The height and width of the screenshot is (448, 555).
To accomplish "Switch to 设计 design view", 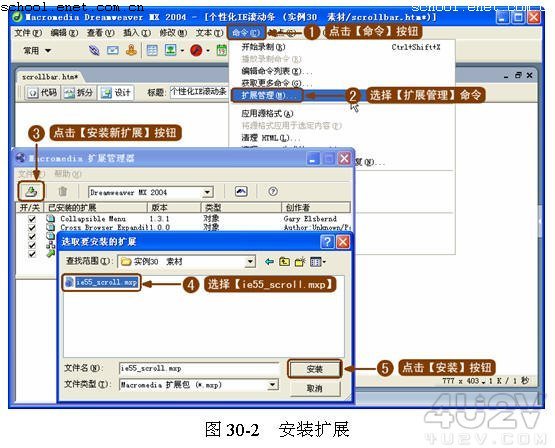I will coord(116,93).
